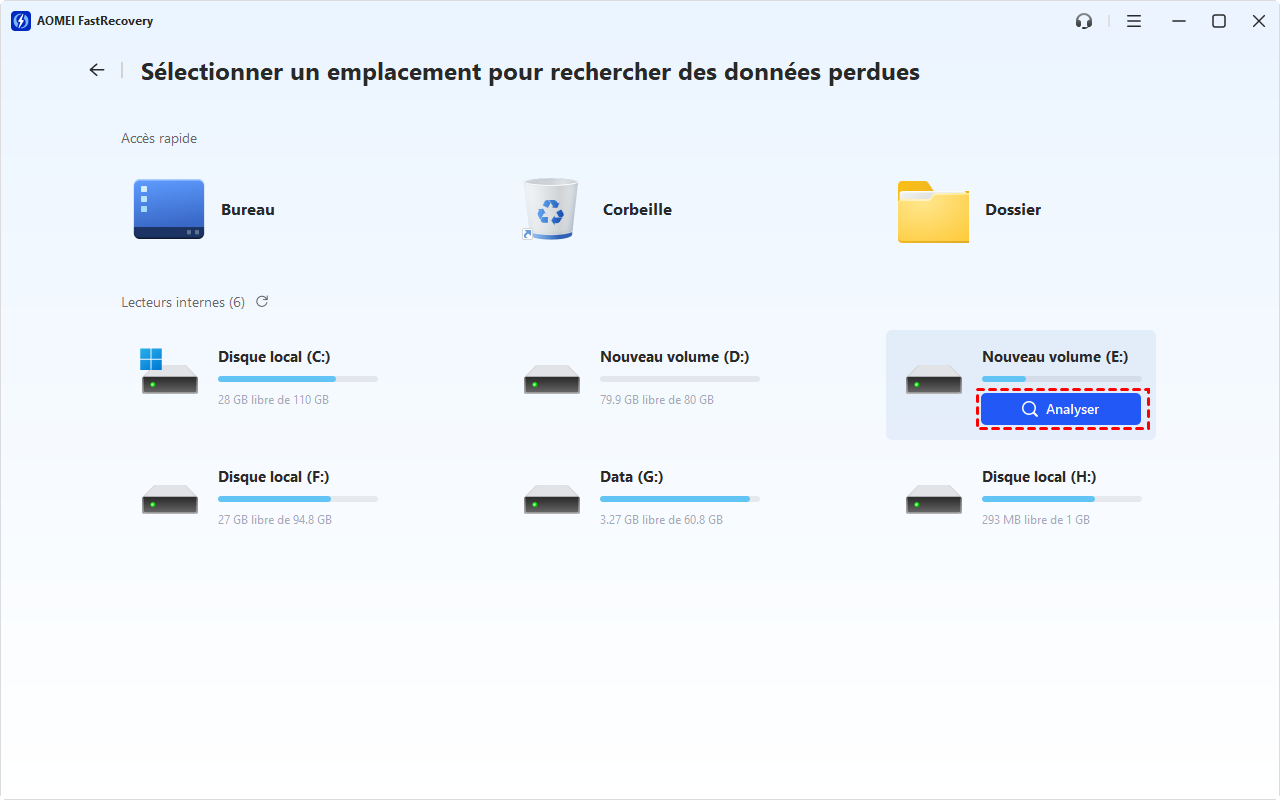Image resolution: width=1280 pixels, height=800 pixels.
Task: Click the AOMEI FastRecovery logo icon
Action: point(20,21)
